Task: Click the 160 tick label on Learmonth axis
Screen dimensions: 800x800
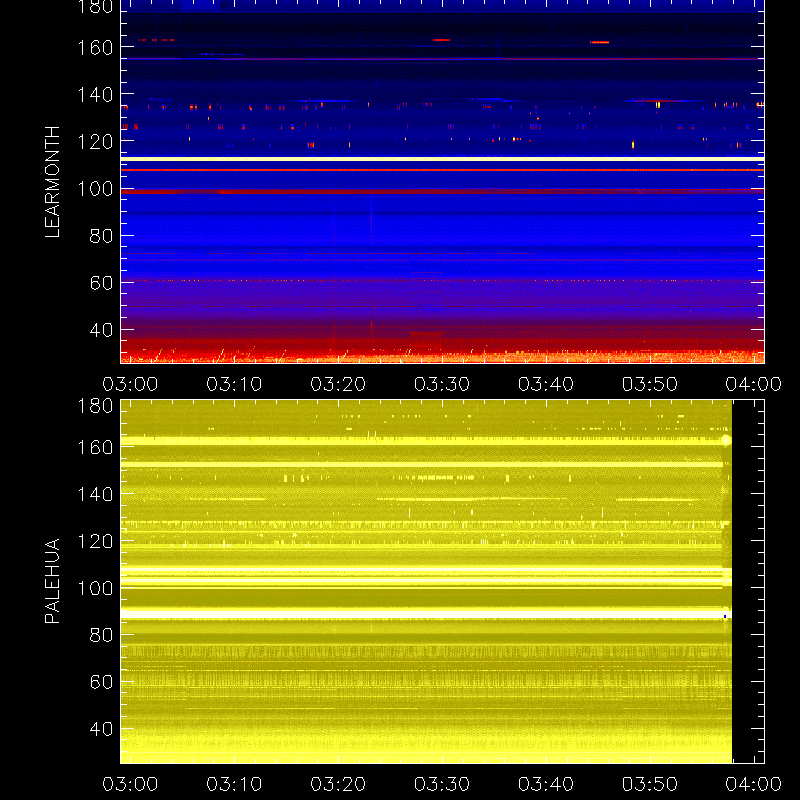Action: coord(95,48)
